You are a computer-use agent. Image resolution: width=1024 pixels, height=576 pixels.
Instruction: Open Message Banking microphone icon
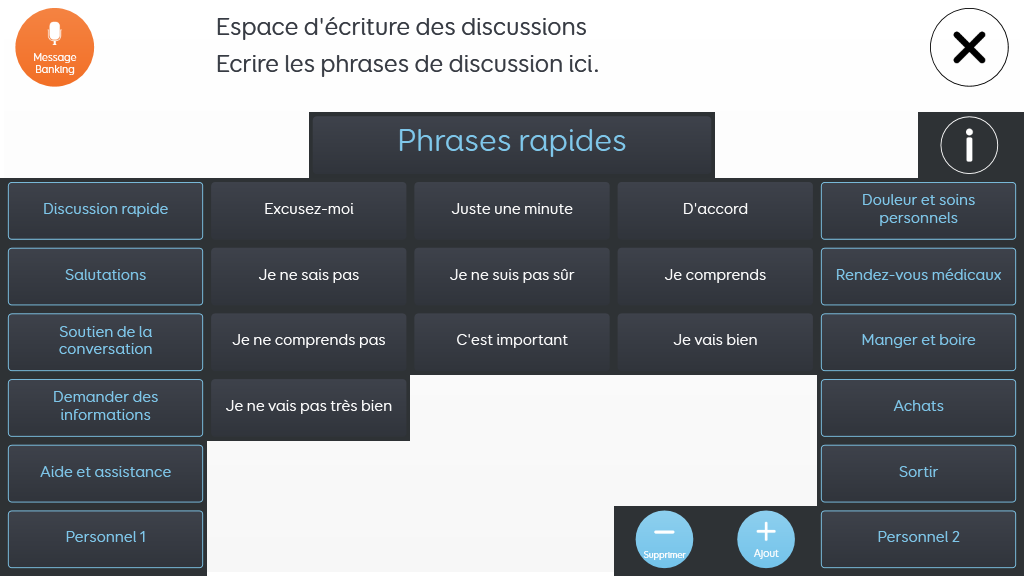(x=55, y=47)
